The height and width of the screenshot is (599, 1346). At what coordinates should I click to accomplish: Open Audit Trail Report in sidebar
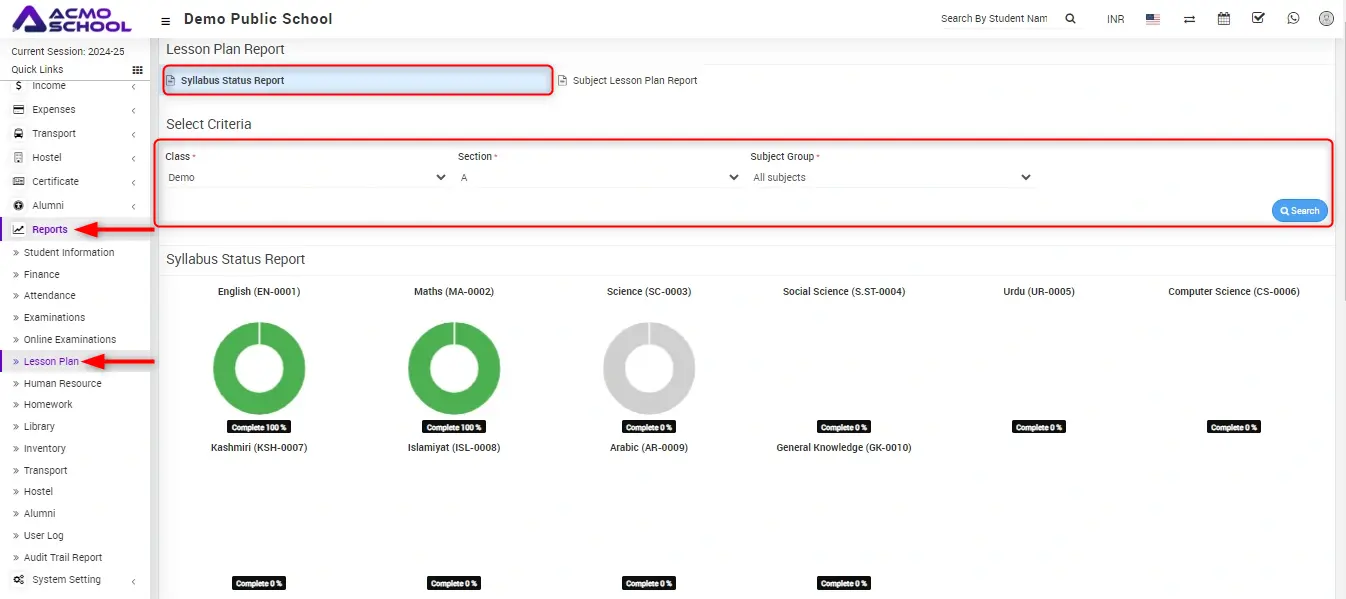click(x=63, y=558)
